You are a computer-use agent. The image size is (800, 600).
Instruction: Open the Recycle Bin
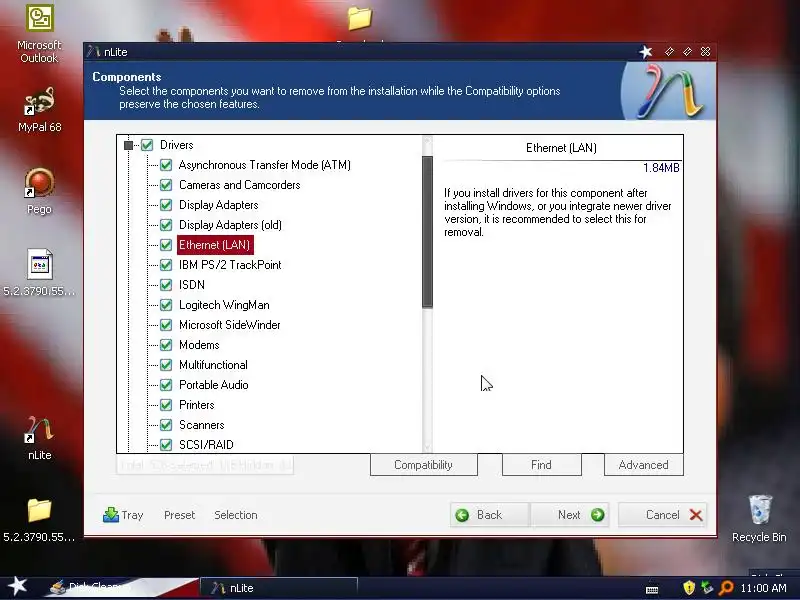[759, 518]
